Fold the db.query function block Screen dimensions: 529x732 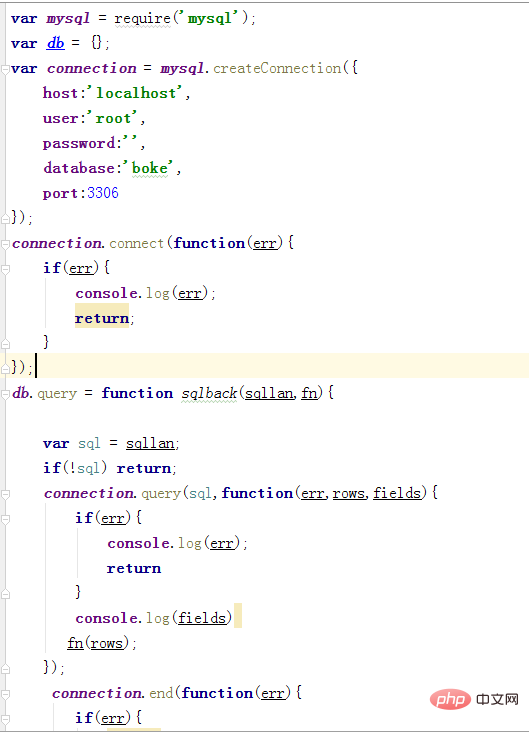[5, 394]
